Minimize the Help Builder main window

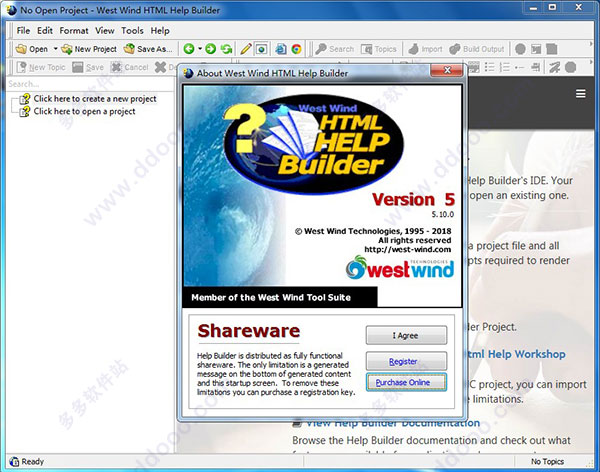533,8
